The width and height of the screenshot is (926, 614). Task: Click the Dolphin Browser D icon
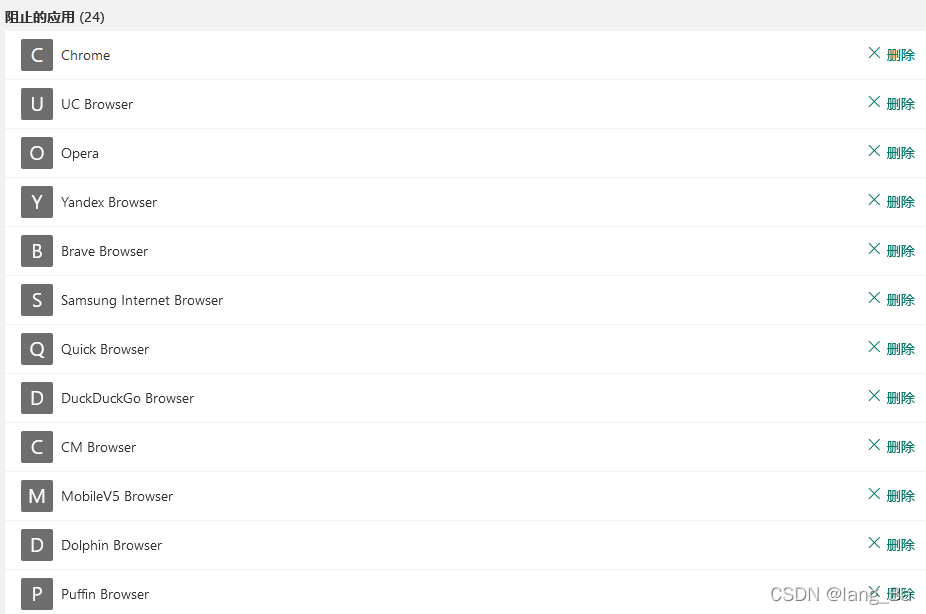click(37, 545)
